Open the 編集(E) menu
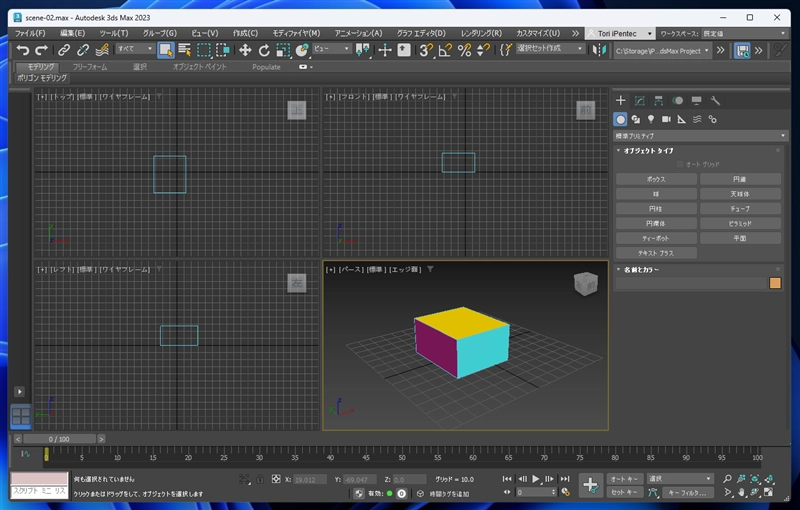 72,33
